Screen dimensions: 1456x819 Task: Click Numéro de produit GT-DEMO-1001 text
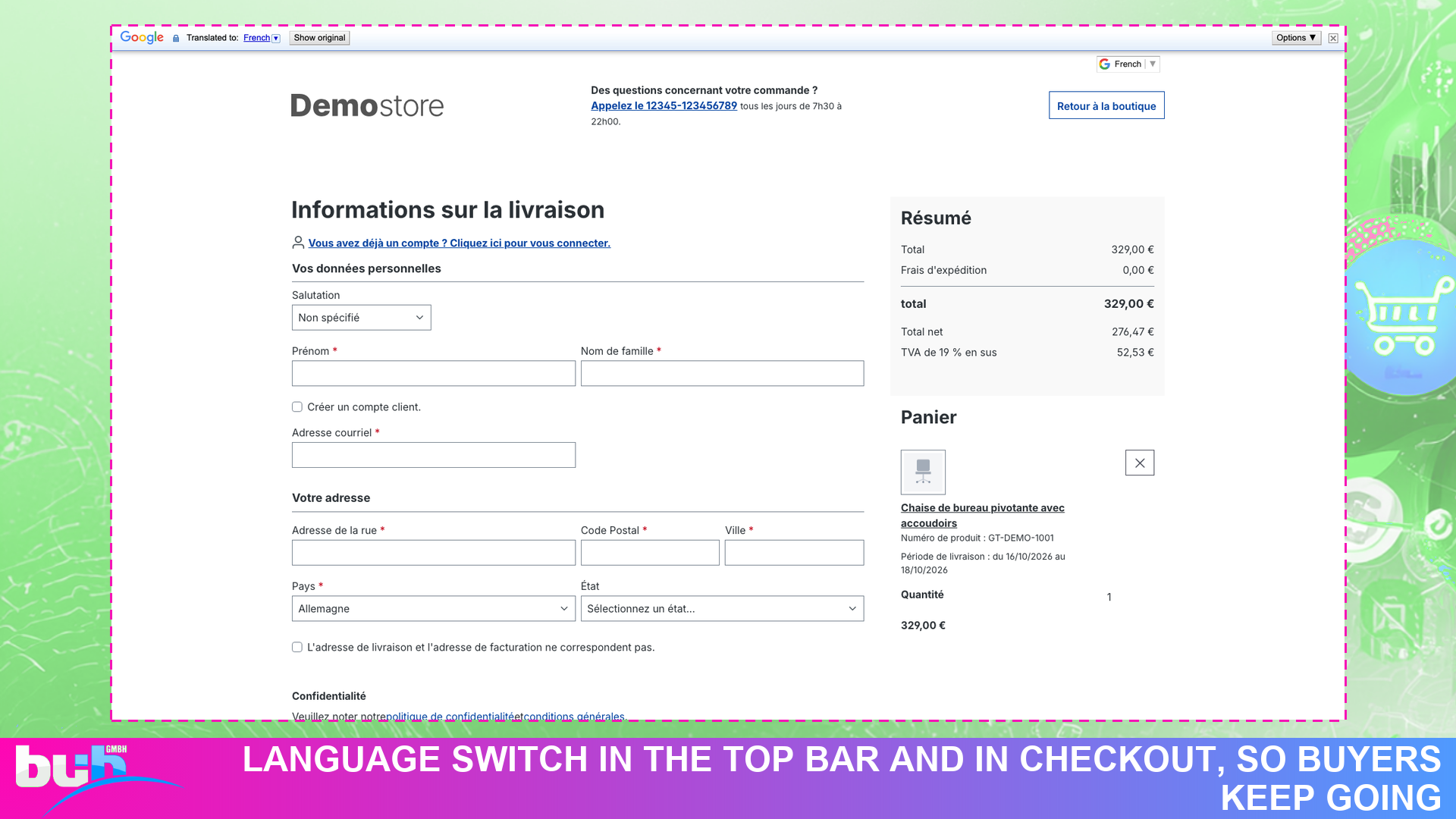pos(977,538)
